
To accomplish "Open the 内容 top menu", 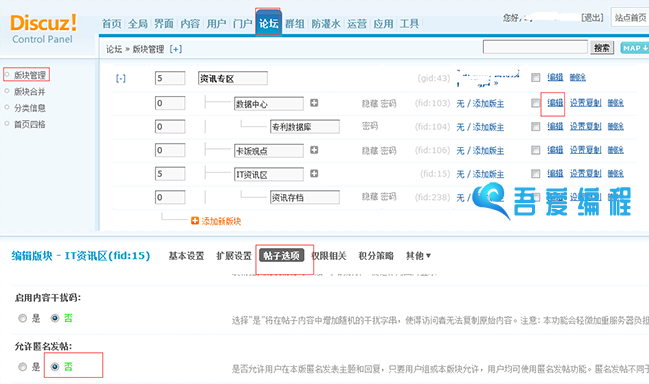I will 190,24.
